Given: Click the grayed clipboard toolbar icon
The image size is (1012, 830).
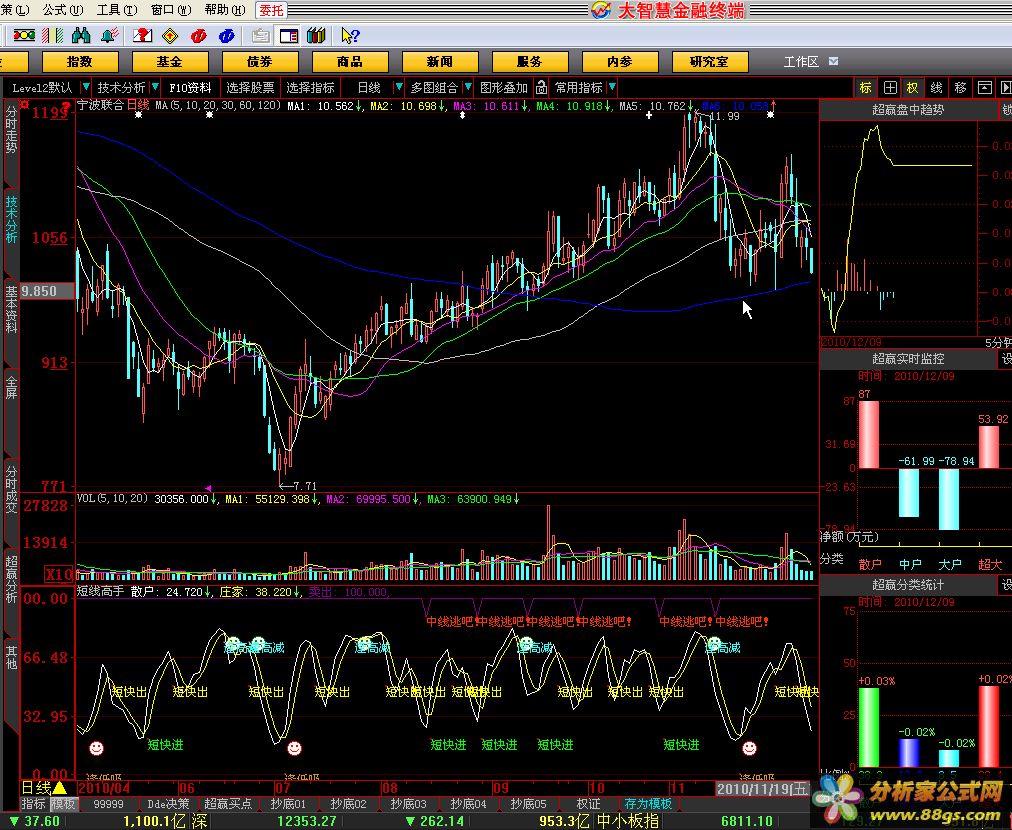Looking at the screenshot, I should (261, 35).
